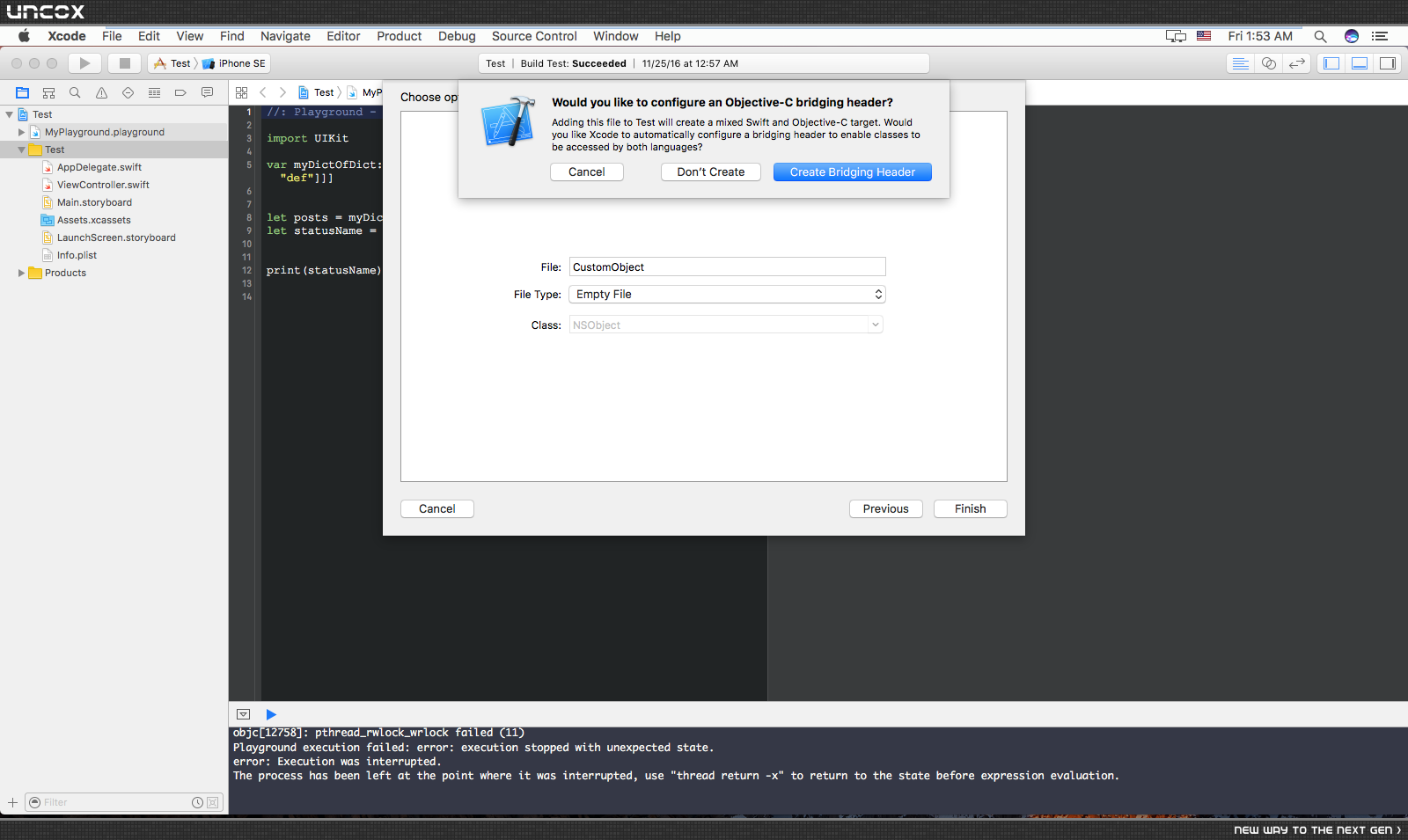This screenshot has width=1408, height=840.
Task: Click Finish in the file sheet
Action: [971, 509]
